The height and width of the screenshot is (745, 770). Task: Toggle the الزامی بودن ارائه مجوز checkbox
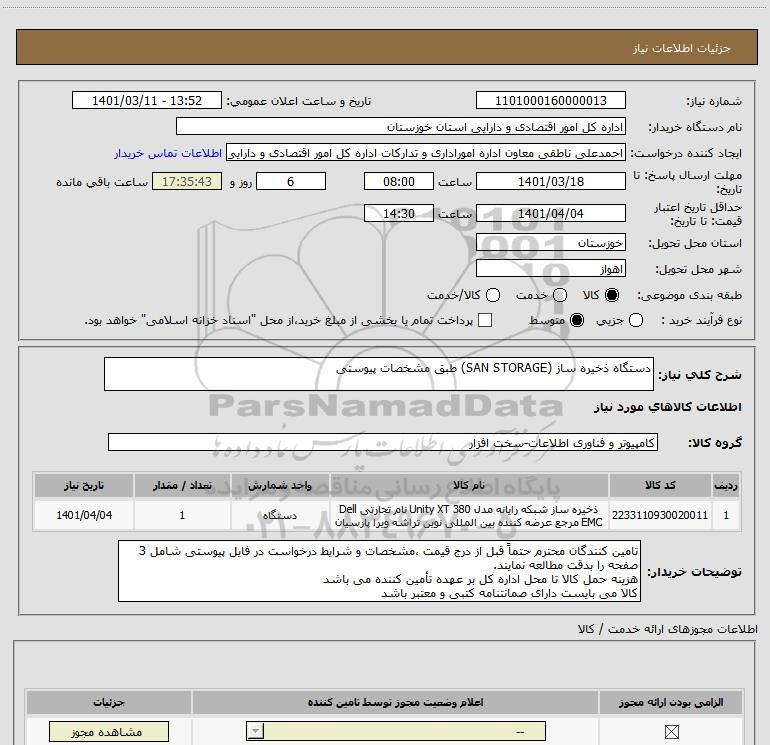(x=671, y=732)
